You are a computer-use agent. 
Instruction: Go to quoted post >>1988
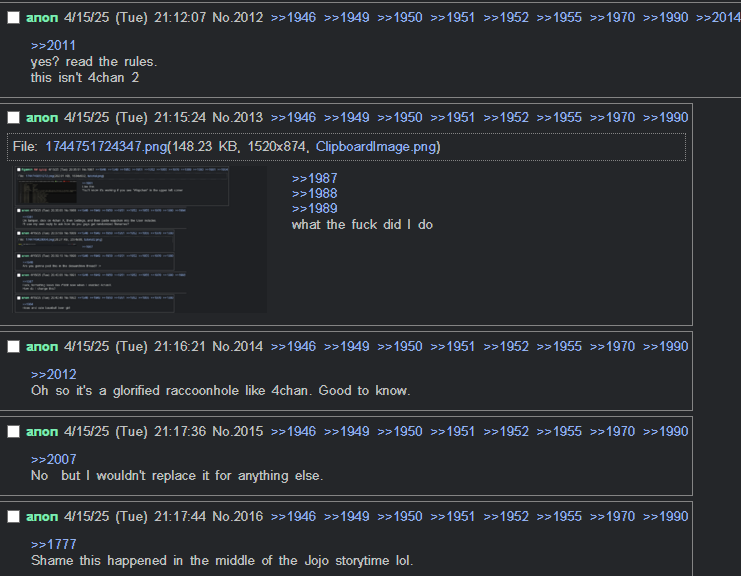click(x=314, y=193)
